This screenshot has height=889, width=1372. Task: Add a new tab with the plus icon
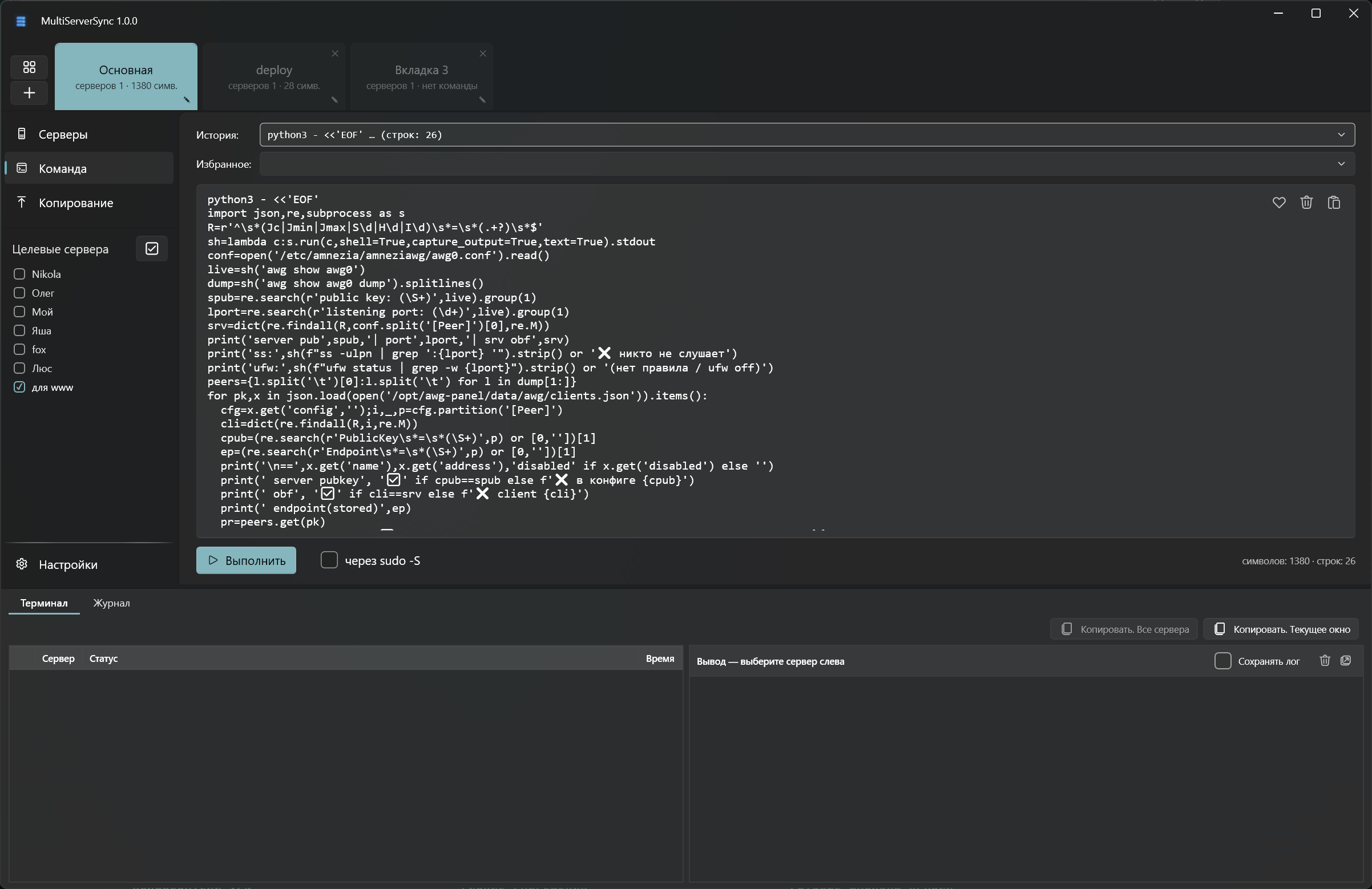pos(29,93)
